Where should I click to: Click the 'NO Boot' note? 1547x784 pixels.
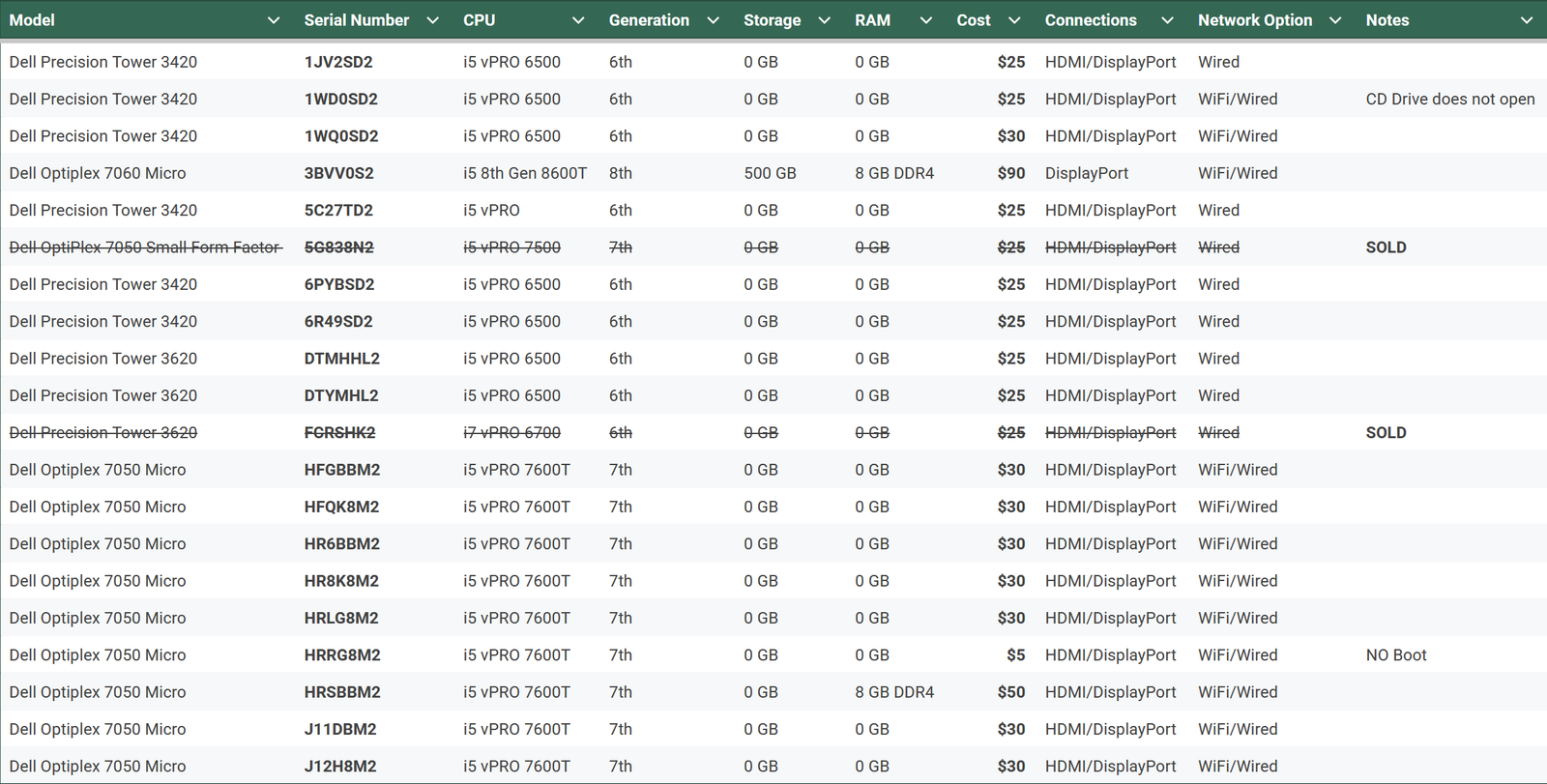tap(1396, 655)
